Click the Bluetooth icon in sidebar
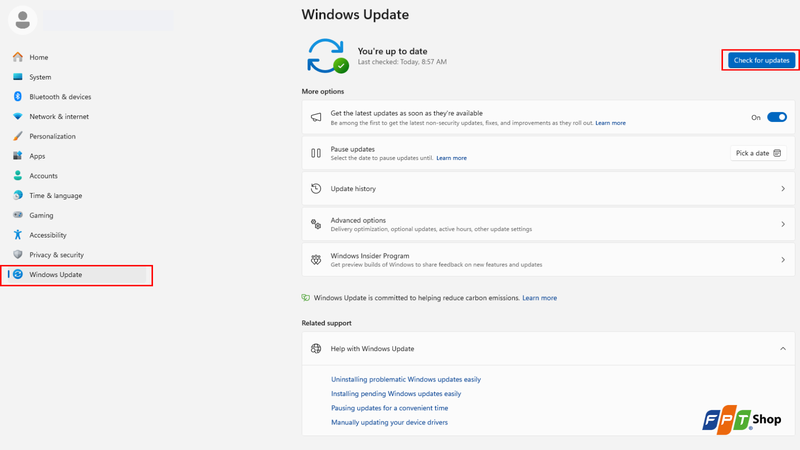Image resolution: width=800 pixels, height=450 pixels. tap(18, 96)
